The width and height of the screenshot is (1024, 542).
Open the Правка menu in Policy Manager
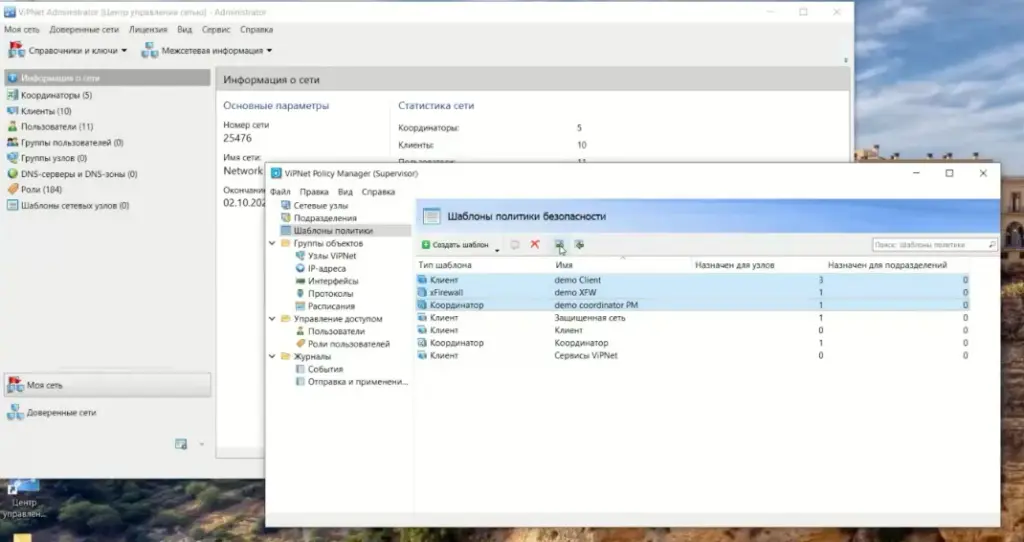point(313,191)
